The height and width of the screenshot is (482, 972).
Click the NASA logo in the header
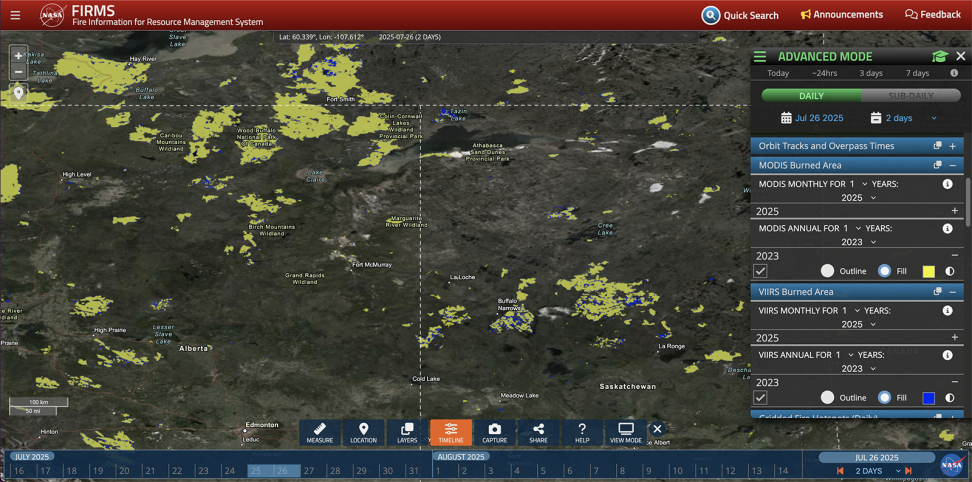pos(53,15)
